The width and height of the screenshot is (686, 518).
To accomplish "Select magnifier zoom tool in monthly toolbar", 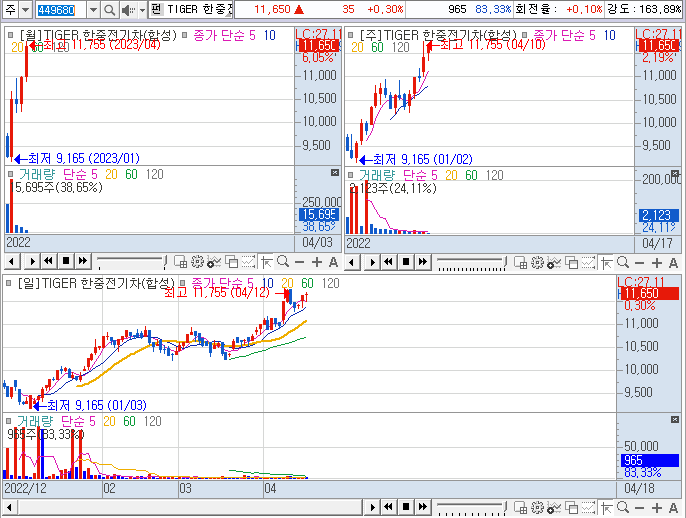I will tap(283, 262).
